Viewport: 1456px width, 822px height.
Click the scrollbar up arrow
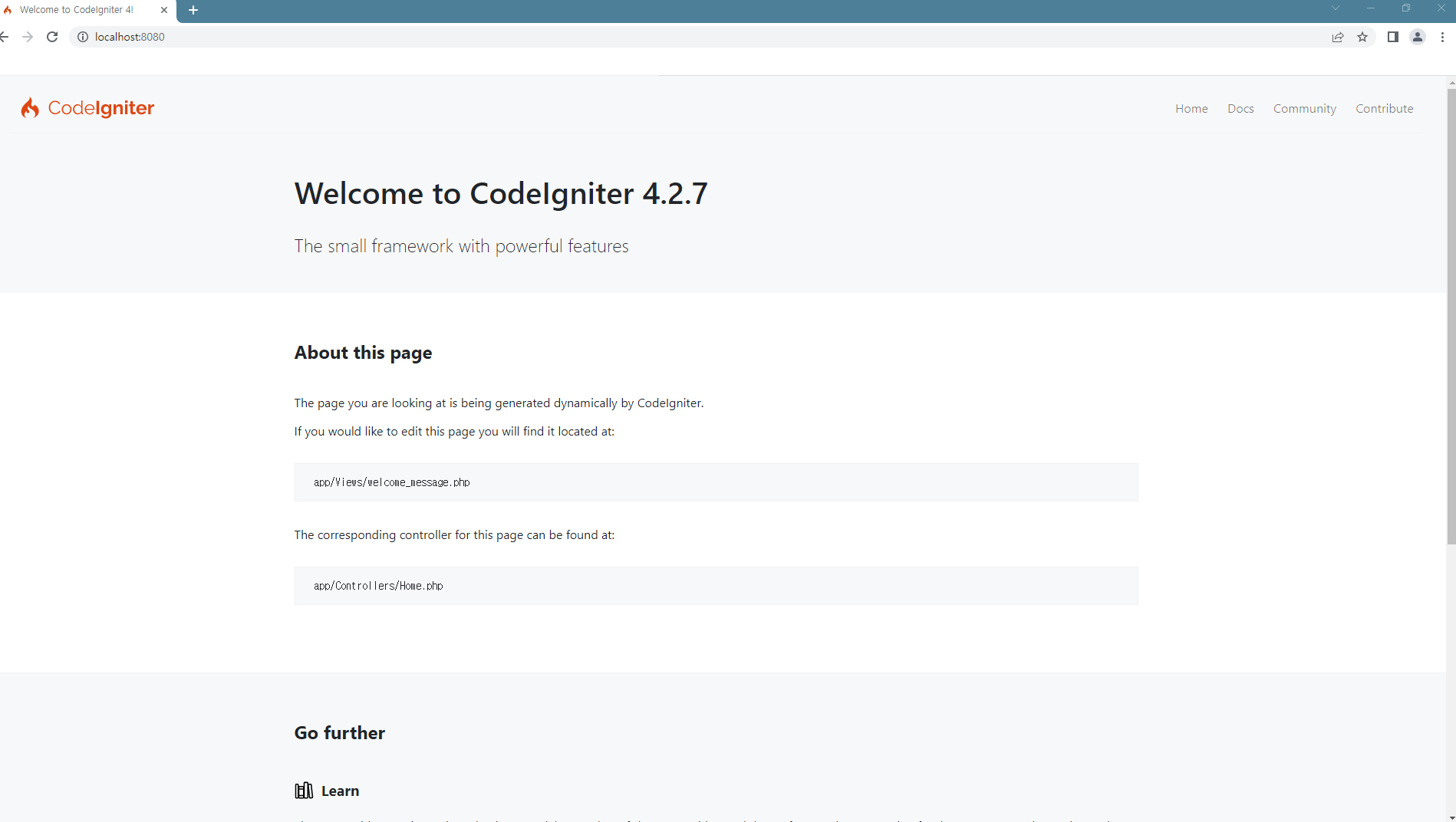(x=1451, y=81)
